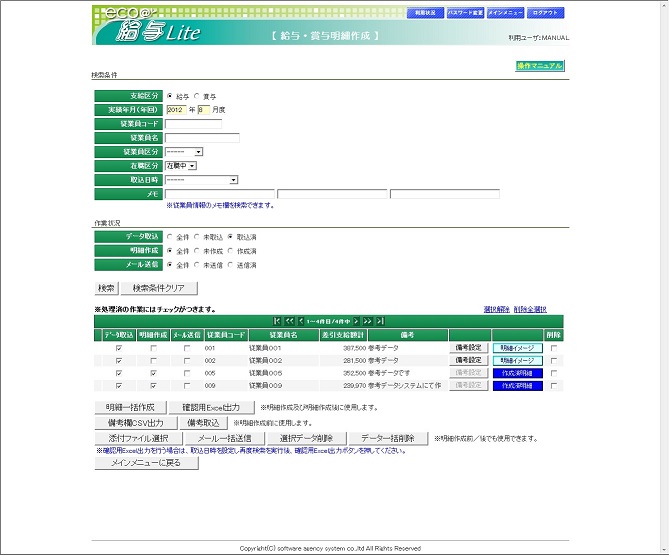Image resolution: width=669 pixels, height=555 pixels.
Task: Open メインメニュー from the top menu
Action: click(x=505, y=13)
